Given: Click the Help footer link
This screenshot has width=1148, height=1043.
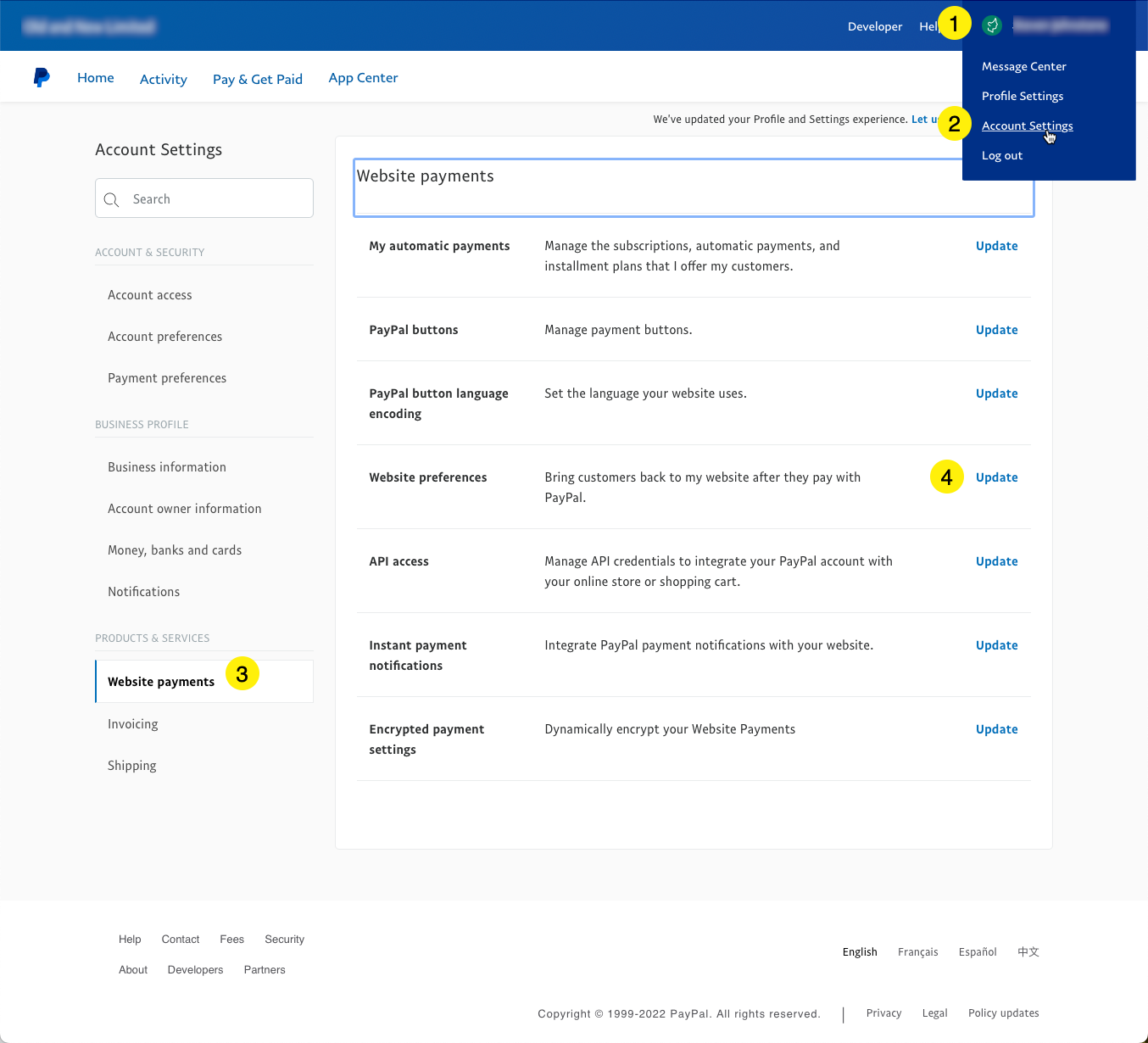Looking at the screenshot, I should (x=130, y=940).
